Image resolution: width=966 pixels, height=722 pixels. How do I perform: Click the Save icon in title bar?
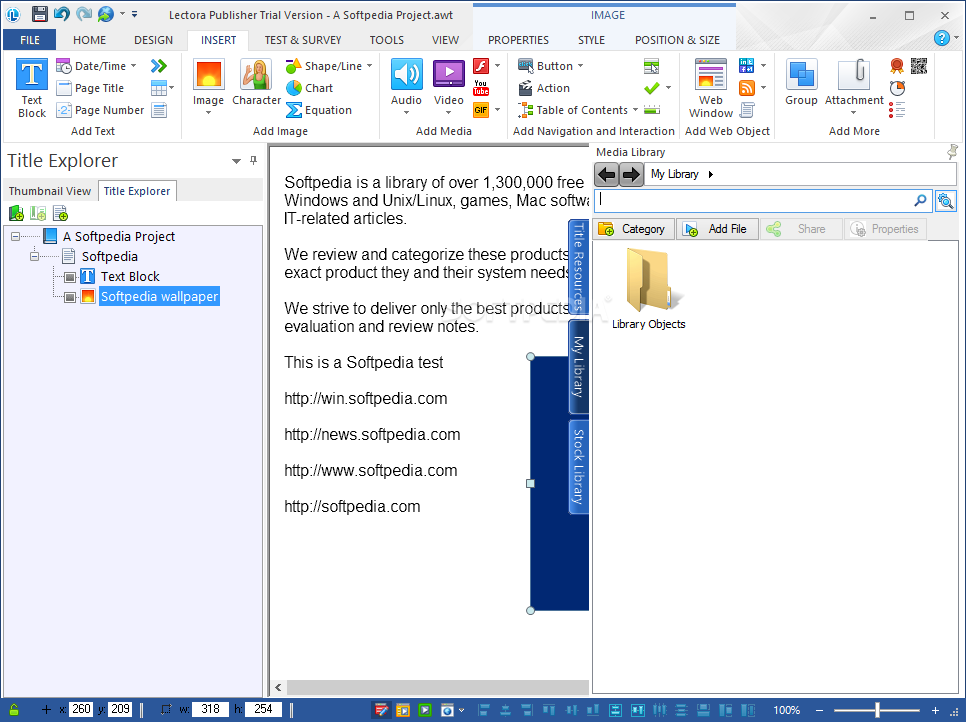click(x=39, y=14)
